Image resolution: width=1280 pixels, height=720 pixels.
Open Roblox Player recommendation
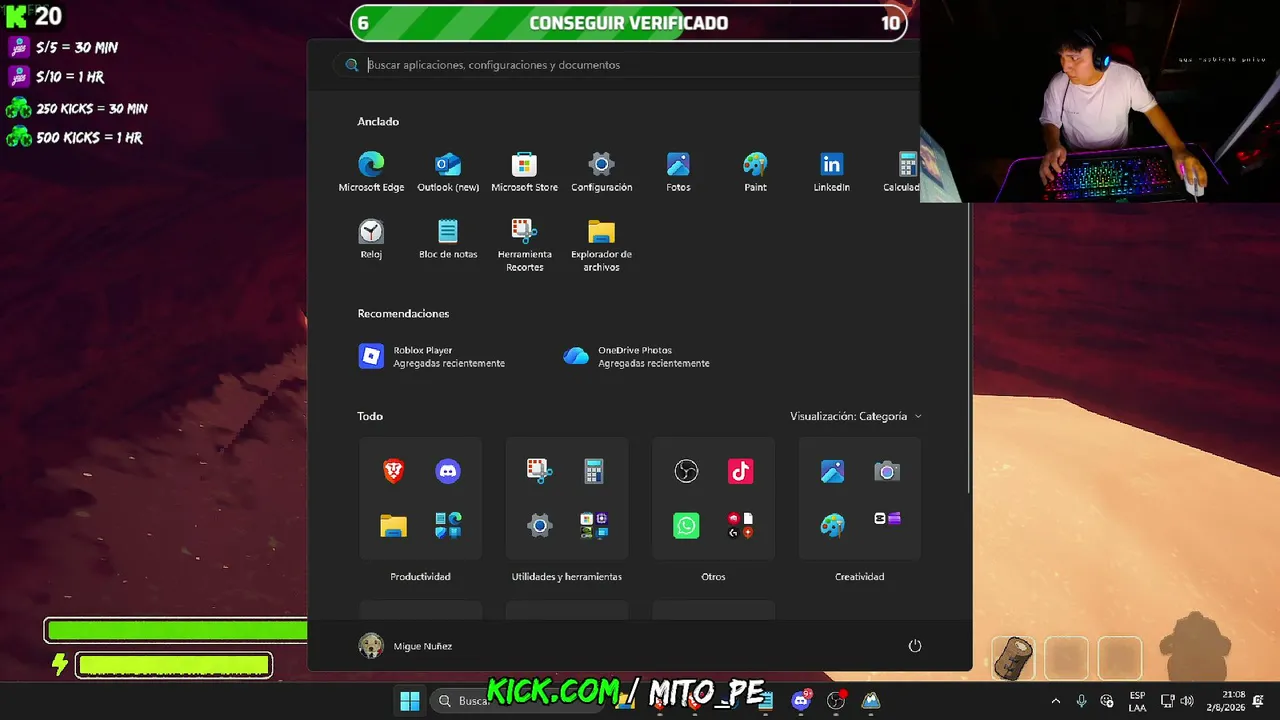[x=432, y=357]
